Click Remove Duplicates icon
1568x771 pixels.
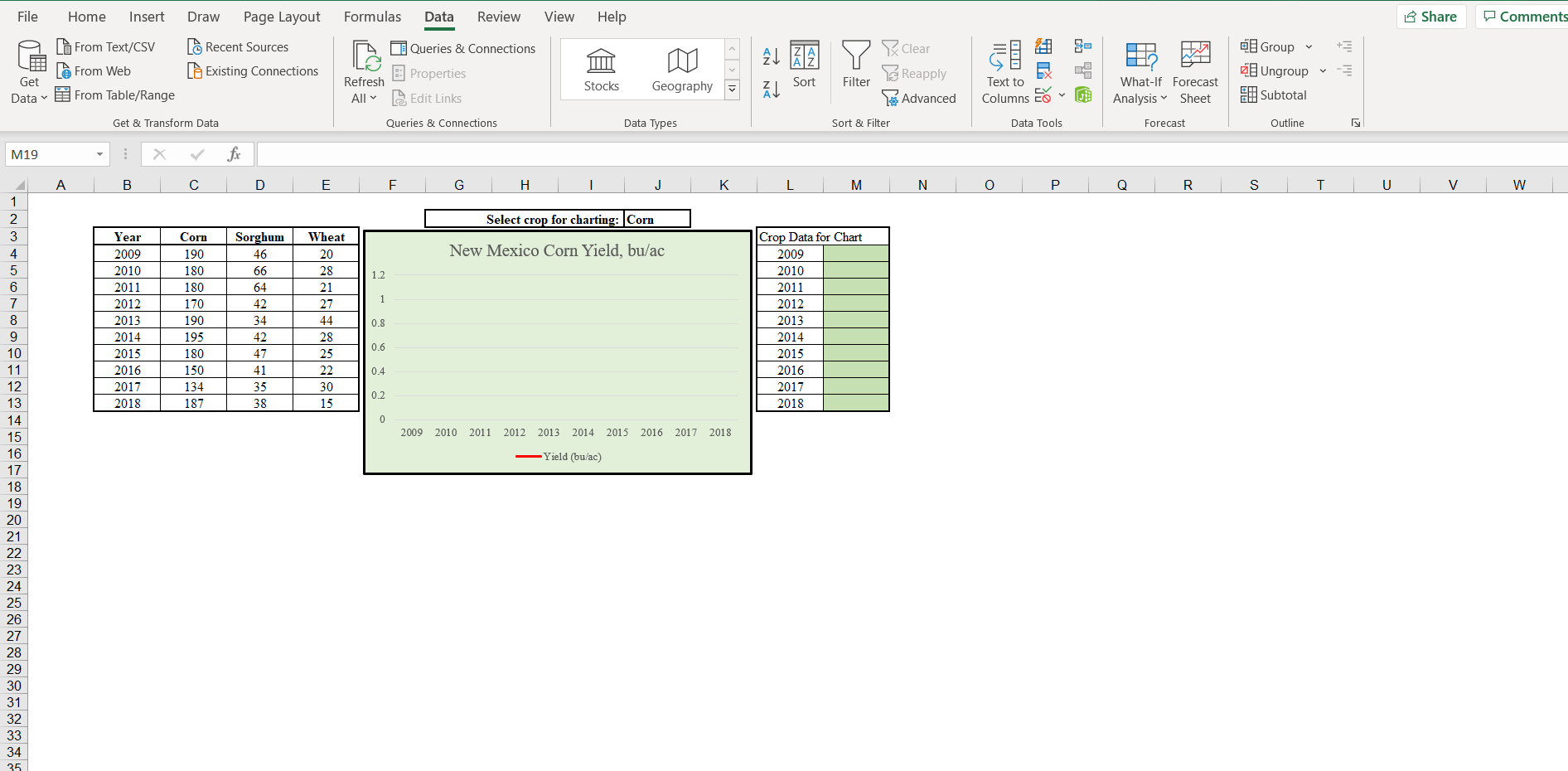1043,70
